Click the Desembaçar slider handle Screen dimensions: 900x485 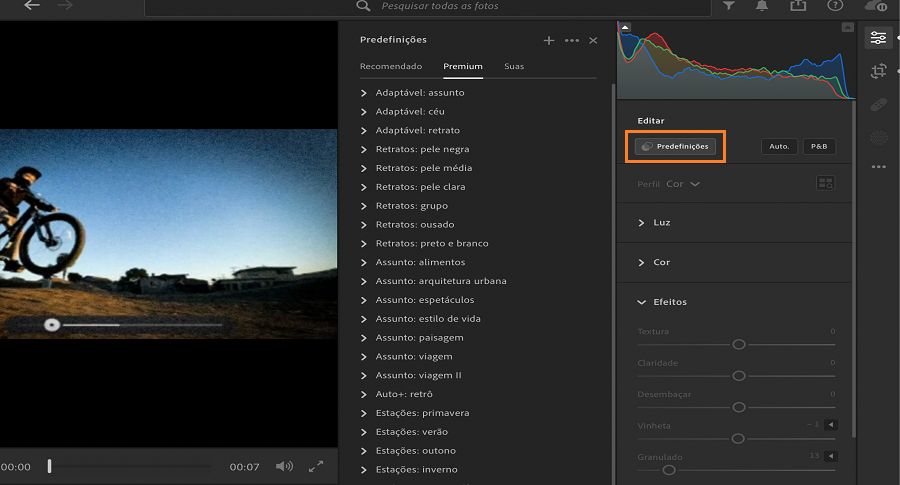coord(739,408)
